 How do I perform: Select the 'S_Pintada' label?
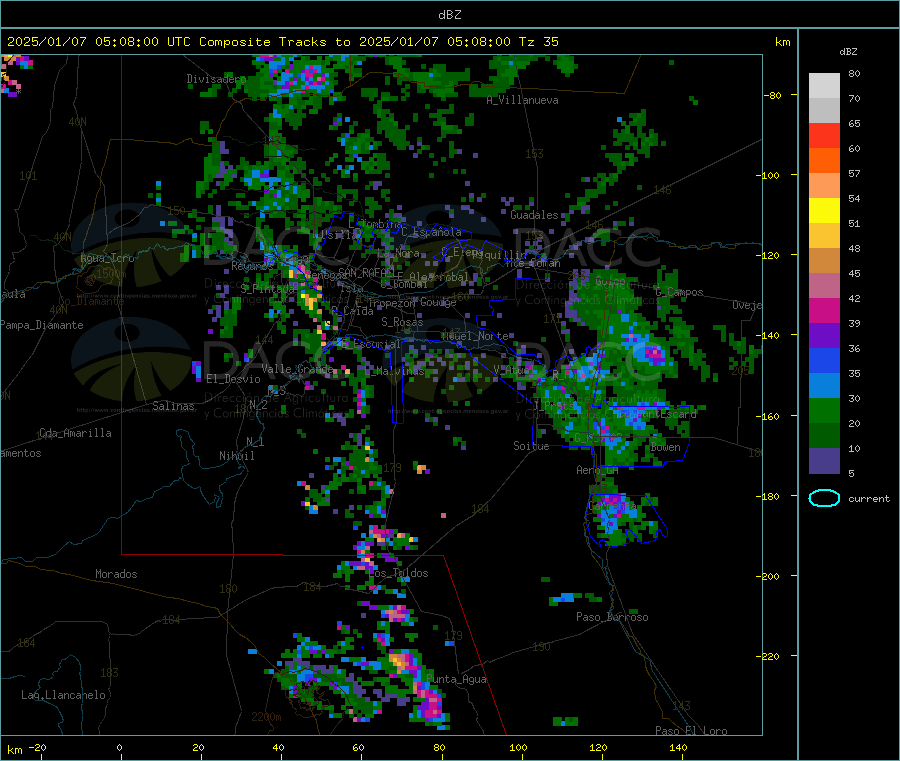pyautogui.click(x=267, y=288)
